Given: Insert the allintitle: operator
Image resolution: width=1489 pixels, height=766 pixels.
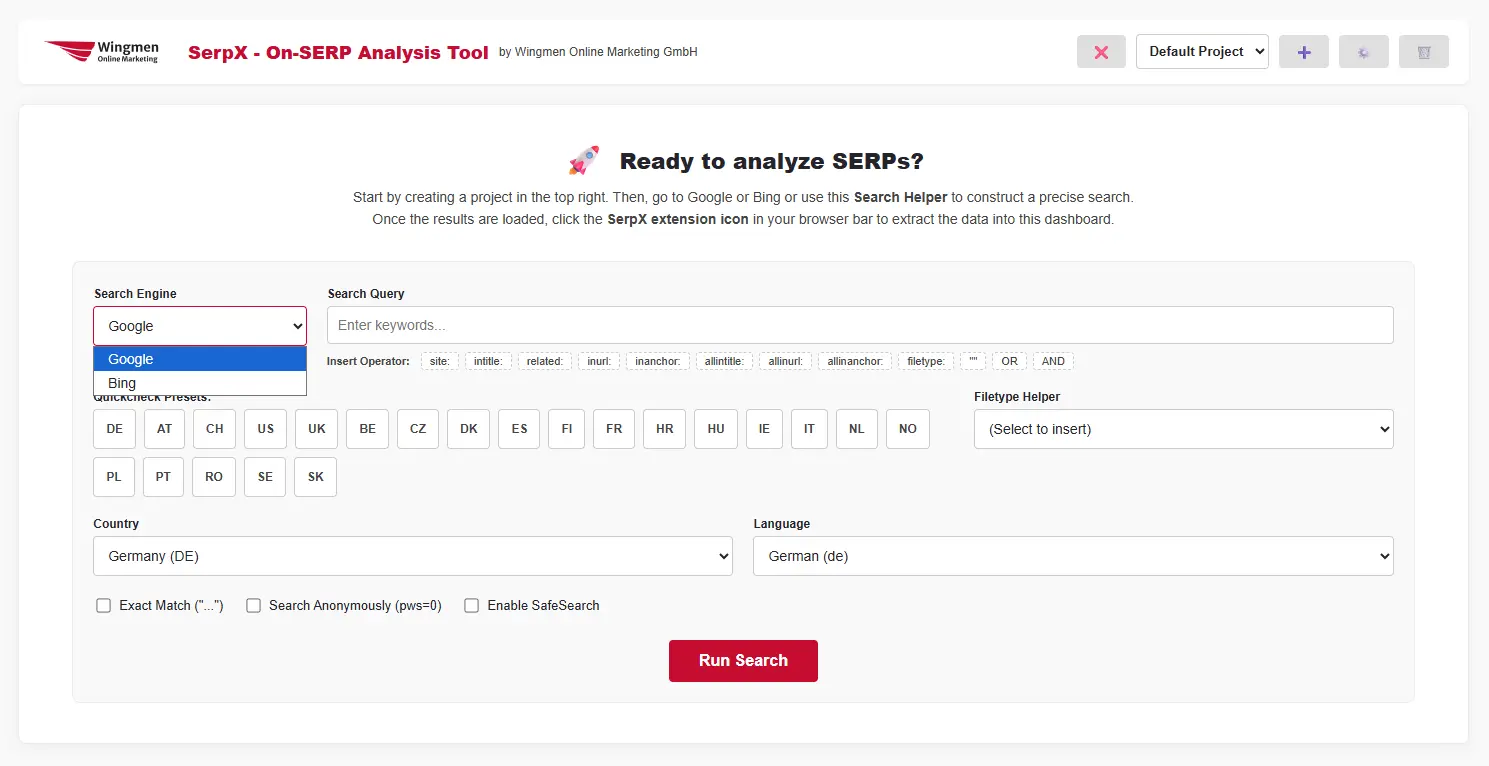Looking at the screenshot, I should pos(724,361).
